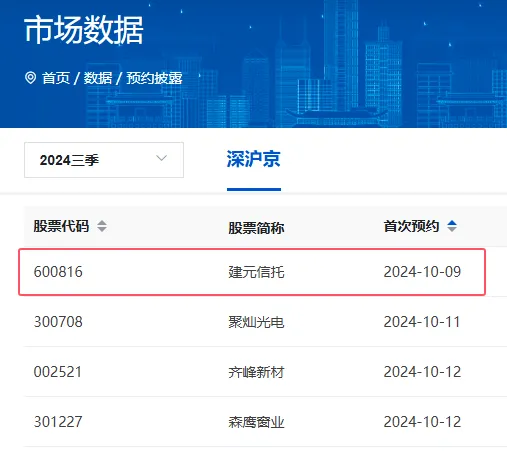Click stock name 森鹰窗业

256,422
